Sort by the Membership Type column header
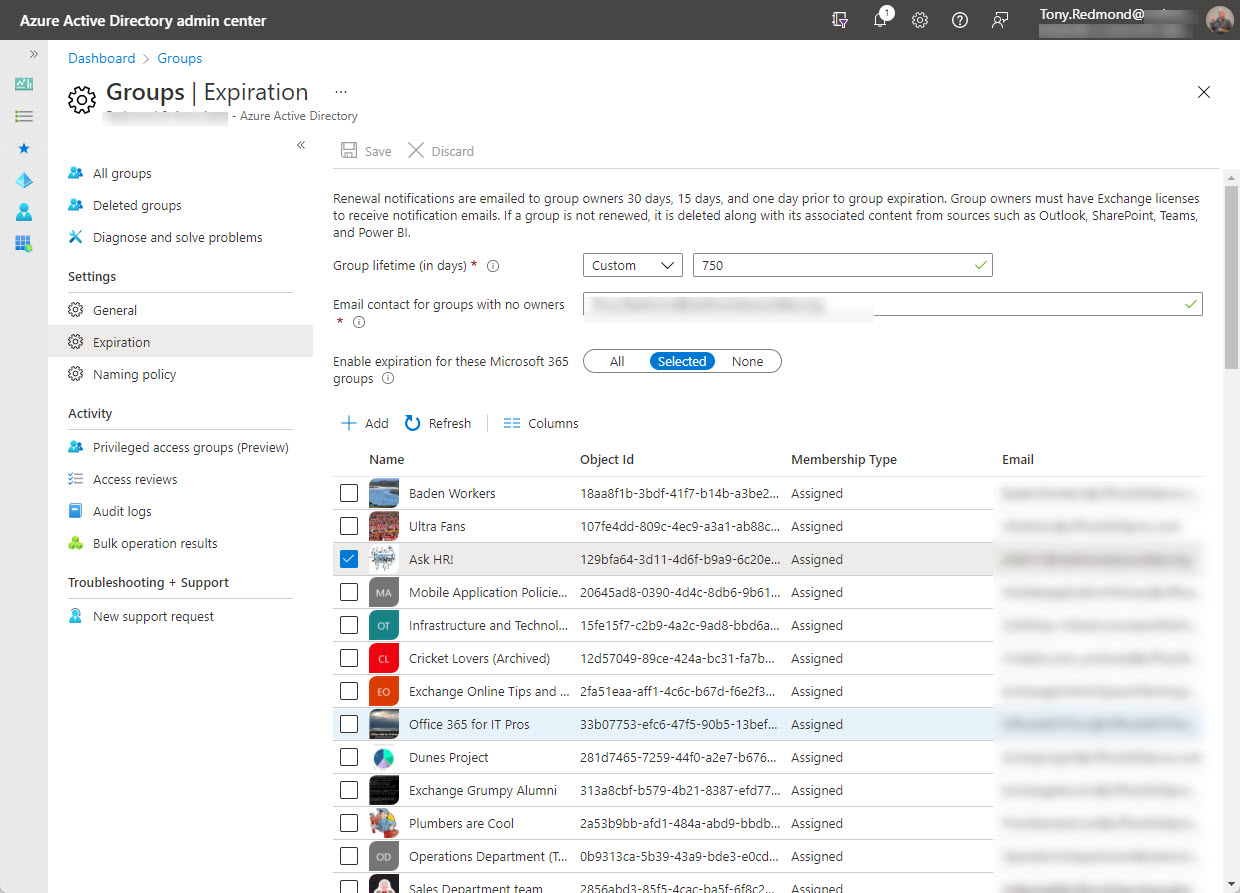The height and width of the screenshot is (893, 1240). [844, 459]
